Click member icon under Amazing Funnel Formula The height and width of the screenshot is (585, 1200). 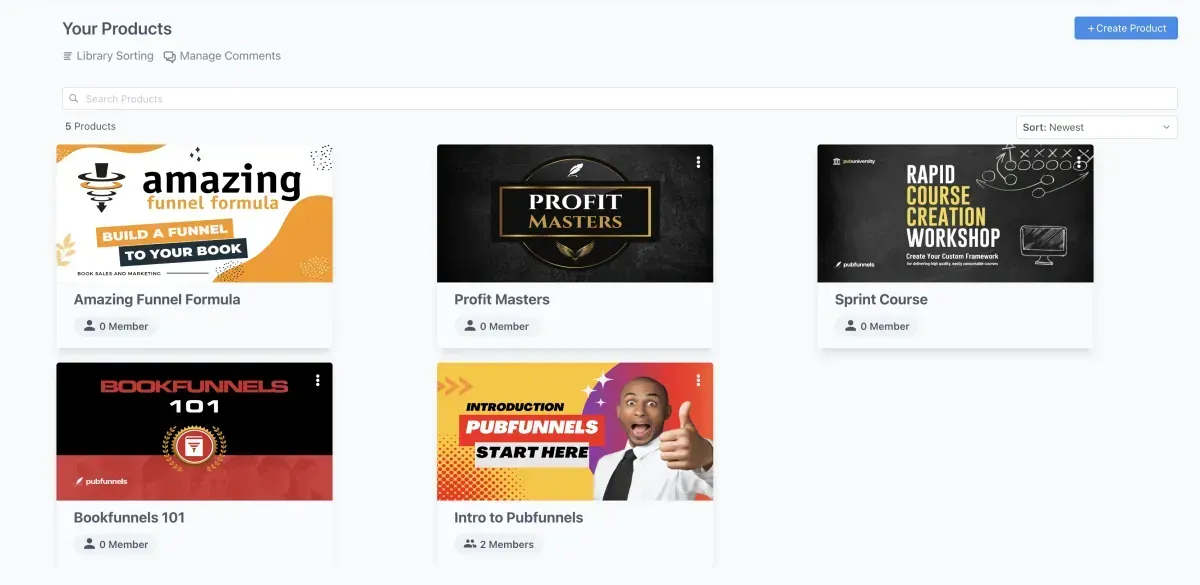point(89,326)
